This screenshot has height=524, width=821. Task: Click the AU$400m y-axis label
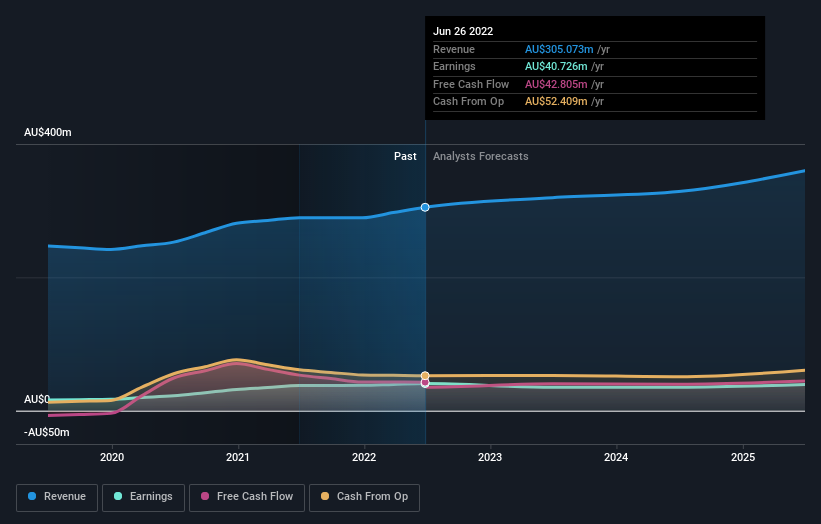click(x=48, y=132)
